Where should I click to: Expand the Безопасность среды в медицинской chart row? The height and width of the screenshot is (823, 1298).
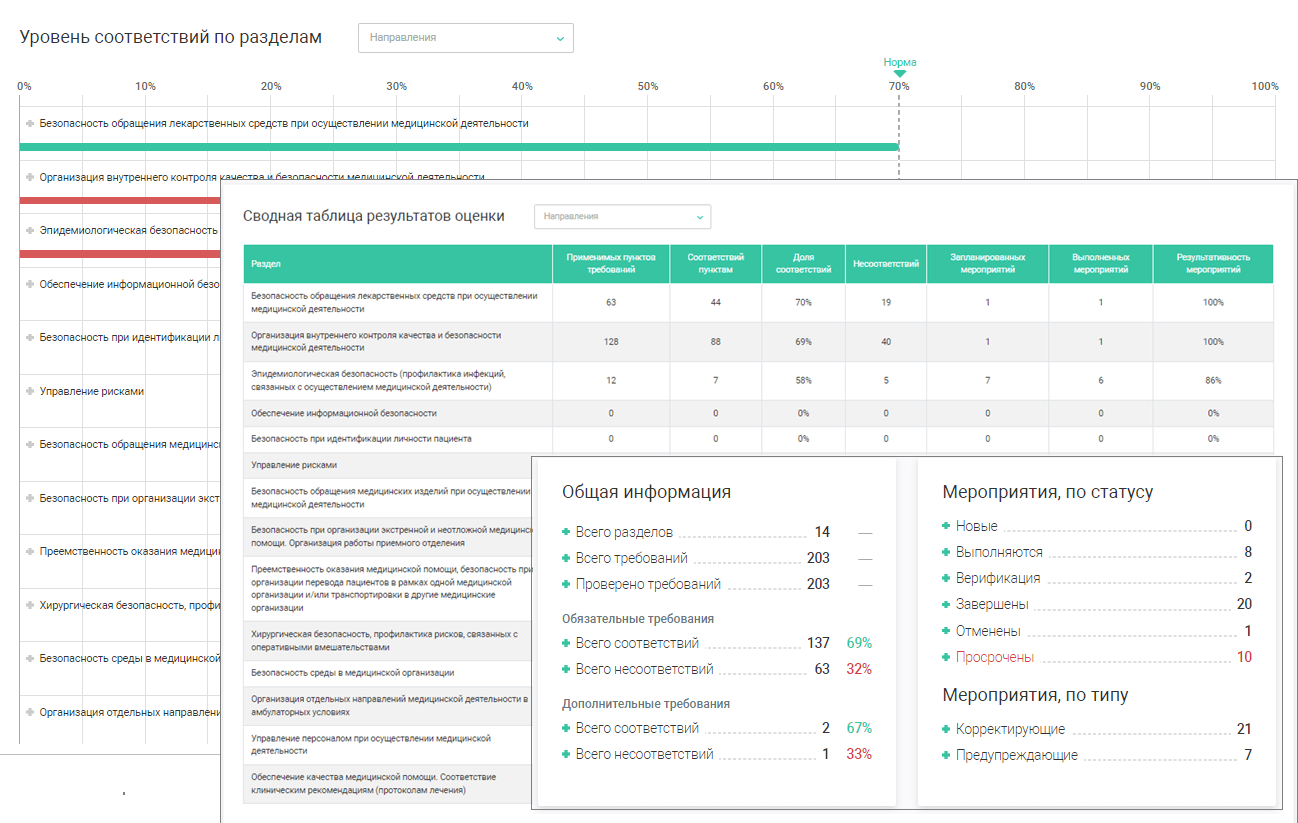pyautogui.click(x=30, y=658)
